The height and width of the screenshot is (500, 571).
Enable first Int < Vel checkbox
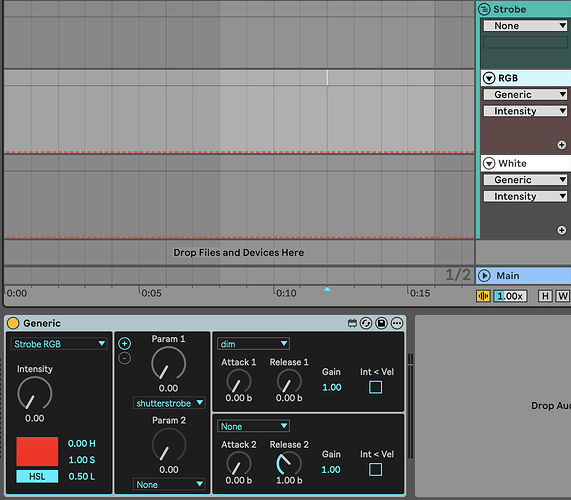click(x=375, y=387)
